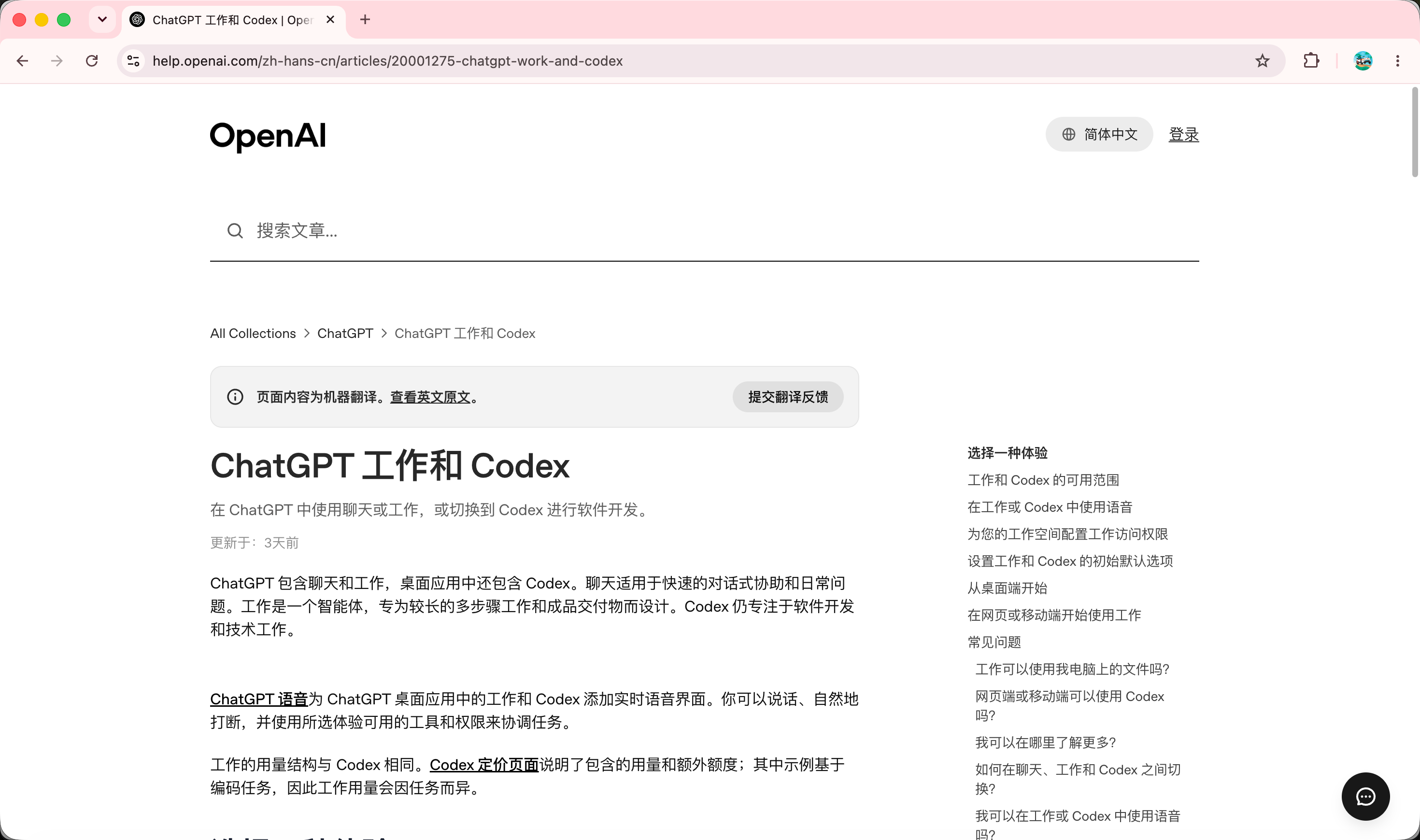
Task: Open the ChatGPT breadcrumb link
Action: tap(345, 334)
